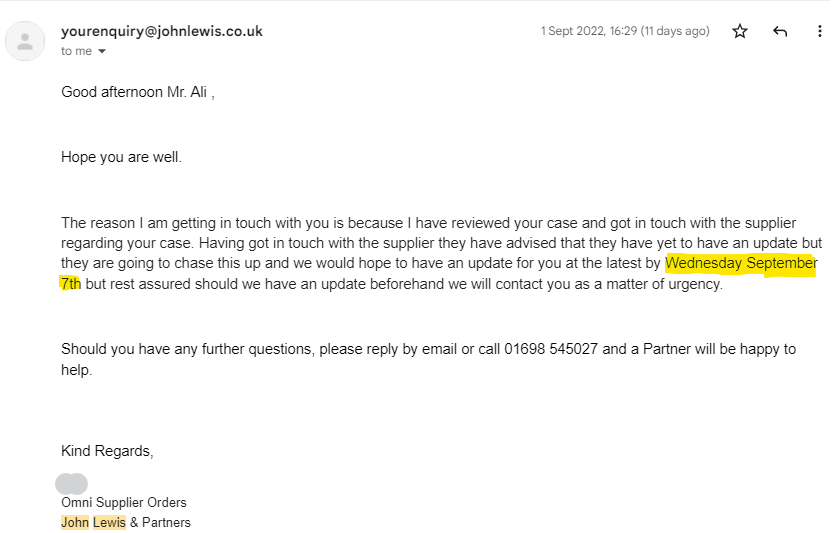
Task: Click the reply arrow icon
Action: click(x=780, y=32)
